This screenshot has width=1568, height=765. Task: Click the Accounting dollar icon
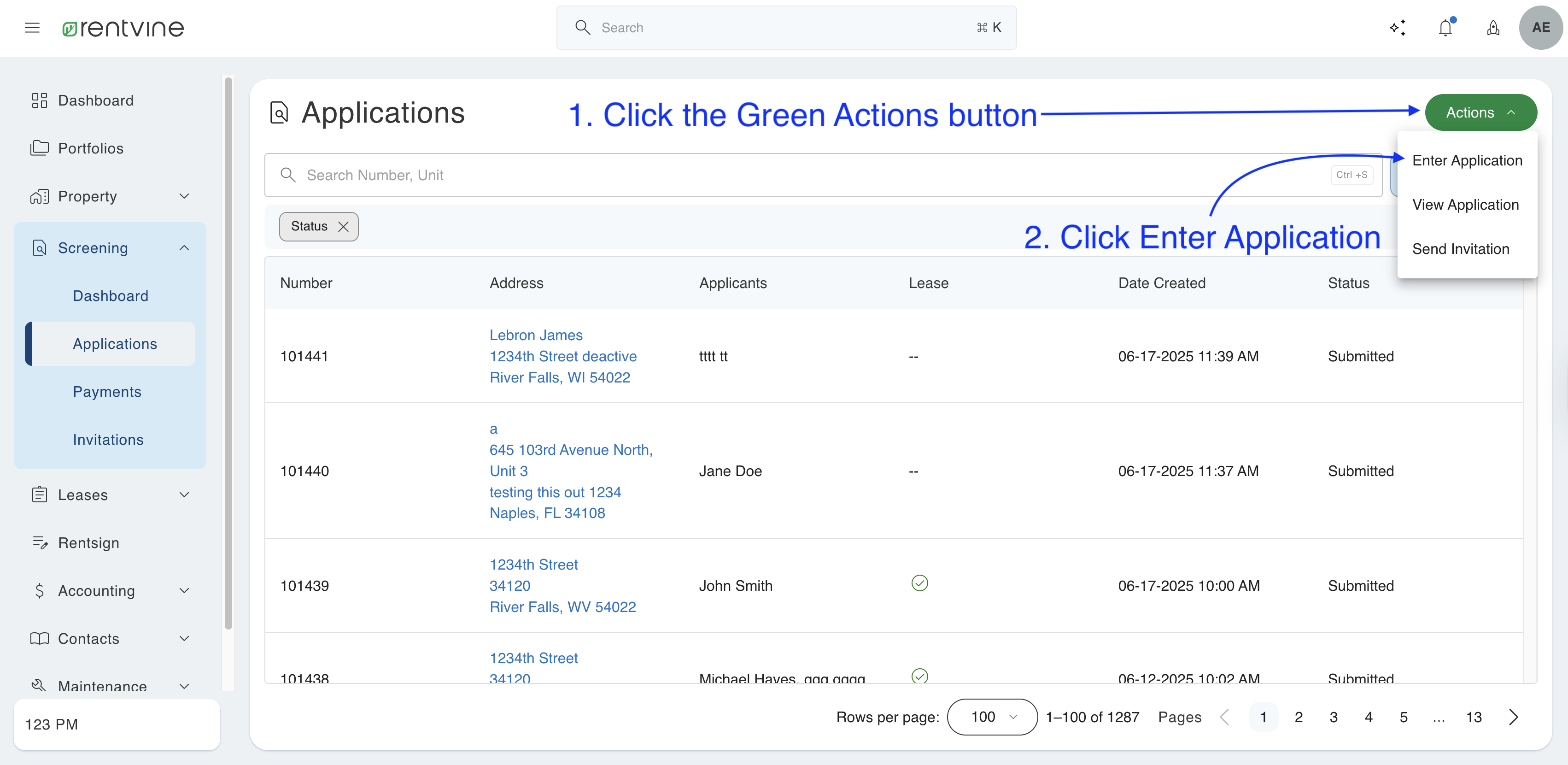(x=40, y=591)
